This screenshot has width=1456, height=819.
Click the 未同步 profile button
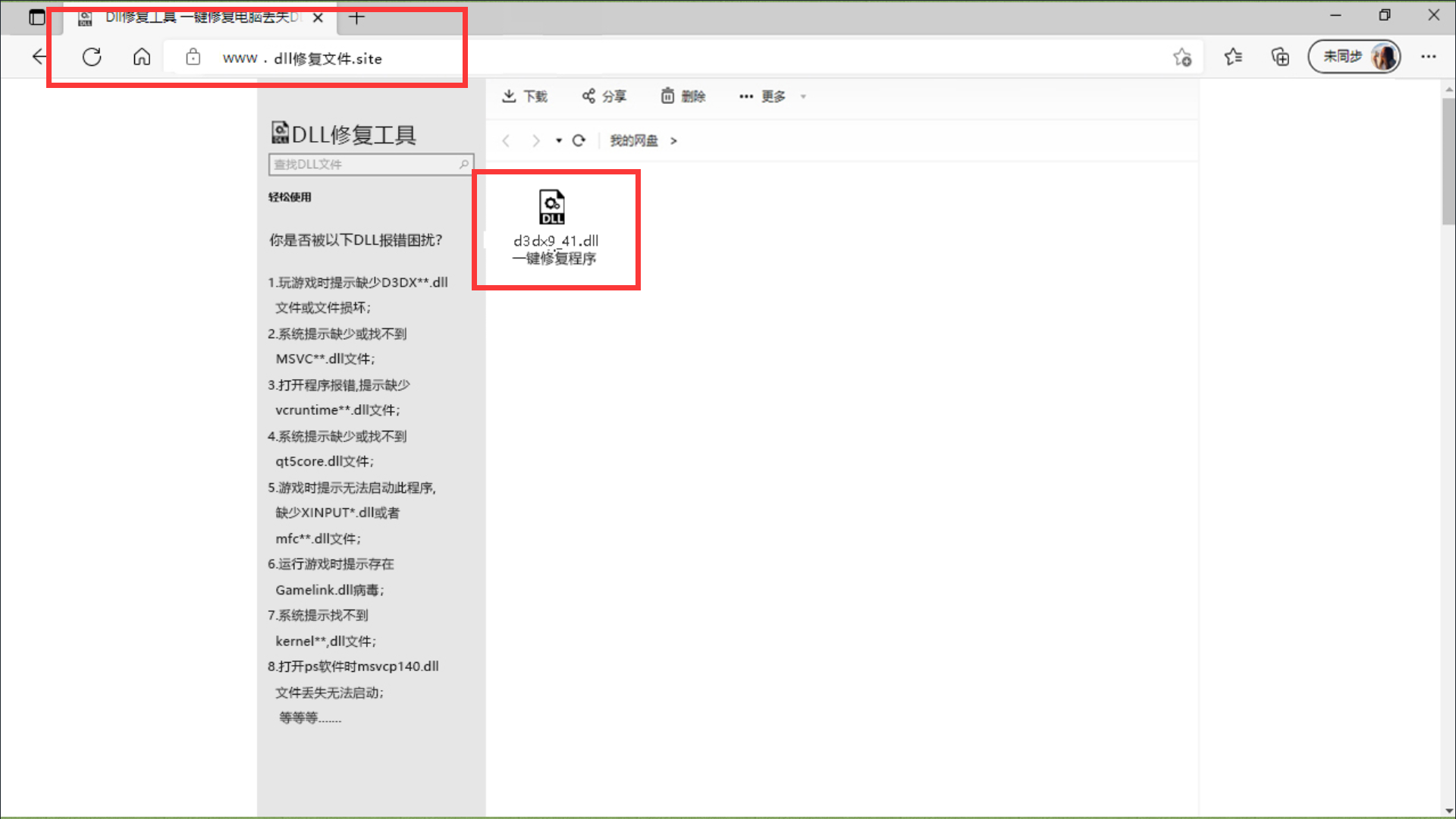1354,57
